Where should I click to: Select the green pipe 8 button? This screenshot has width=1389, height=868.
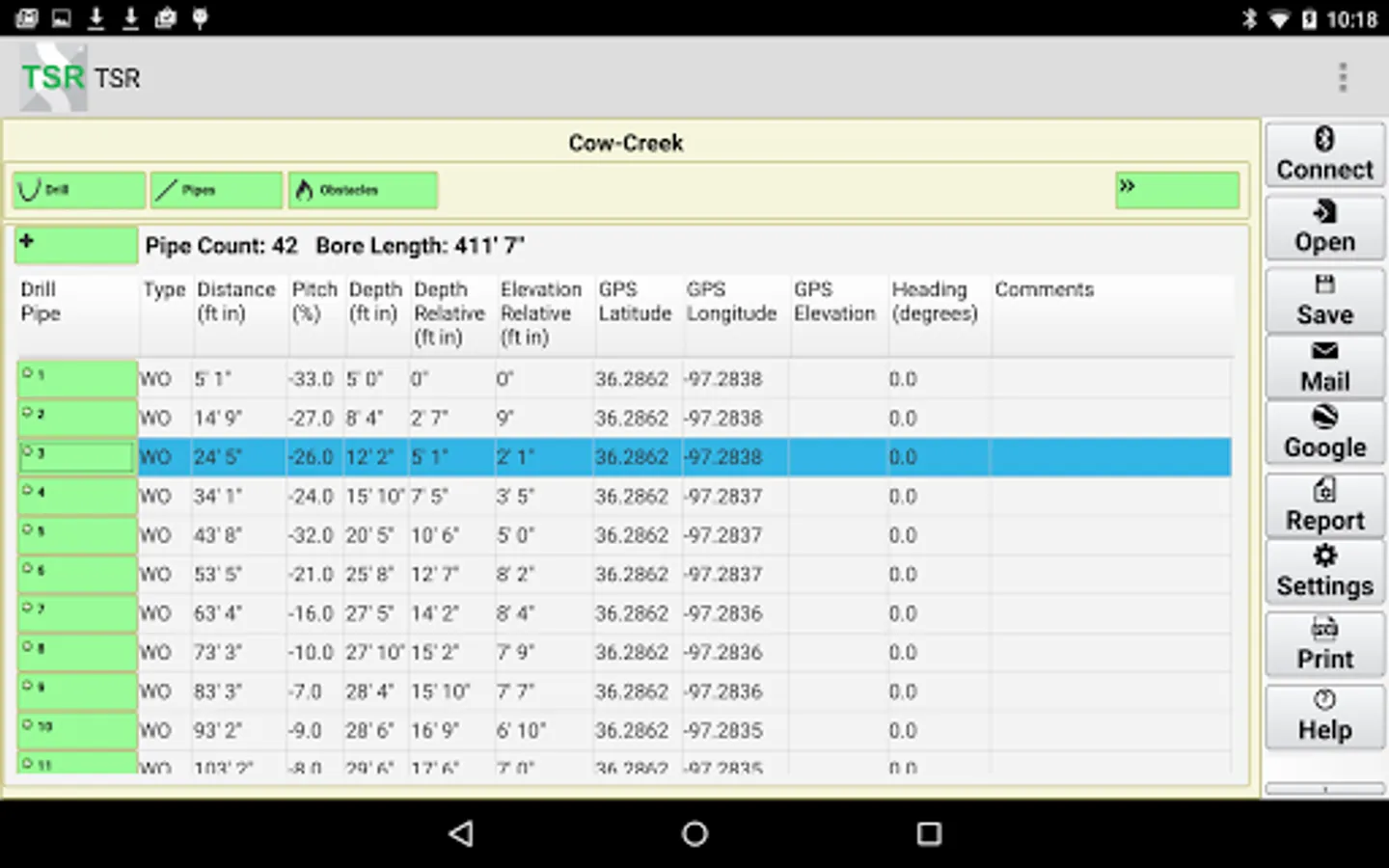click(x=77, y=652)
